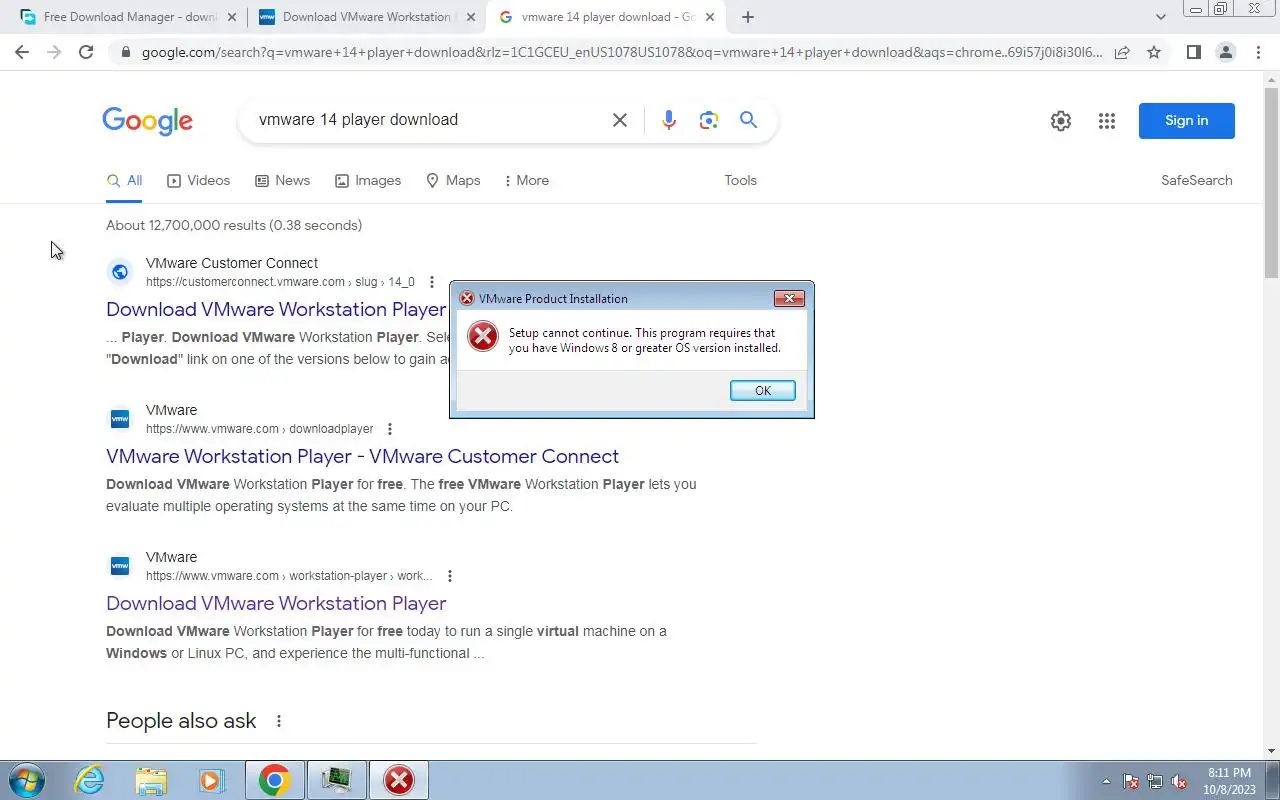Open options for workstation-player result

[450, 576]
